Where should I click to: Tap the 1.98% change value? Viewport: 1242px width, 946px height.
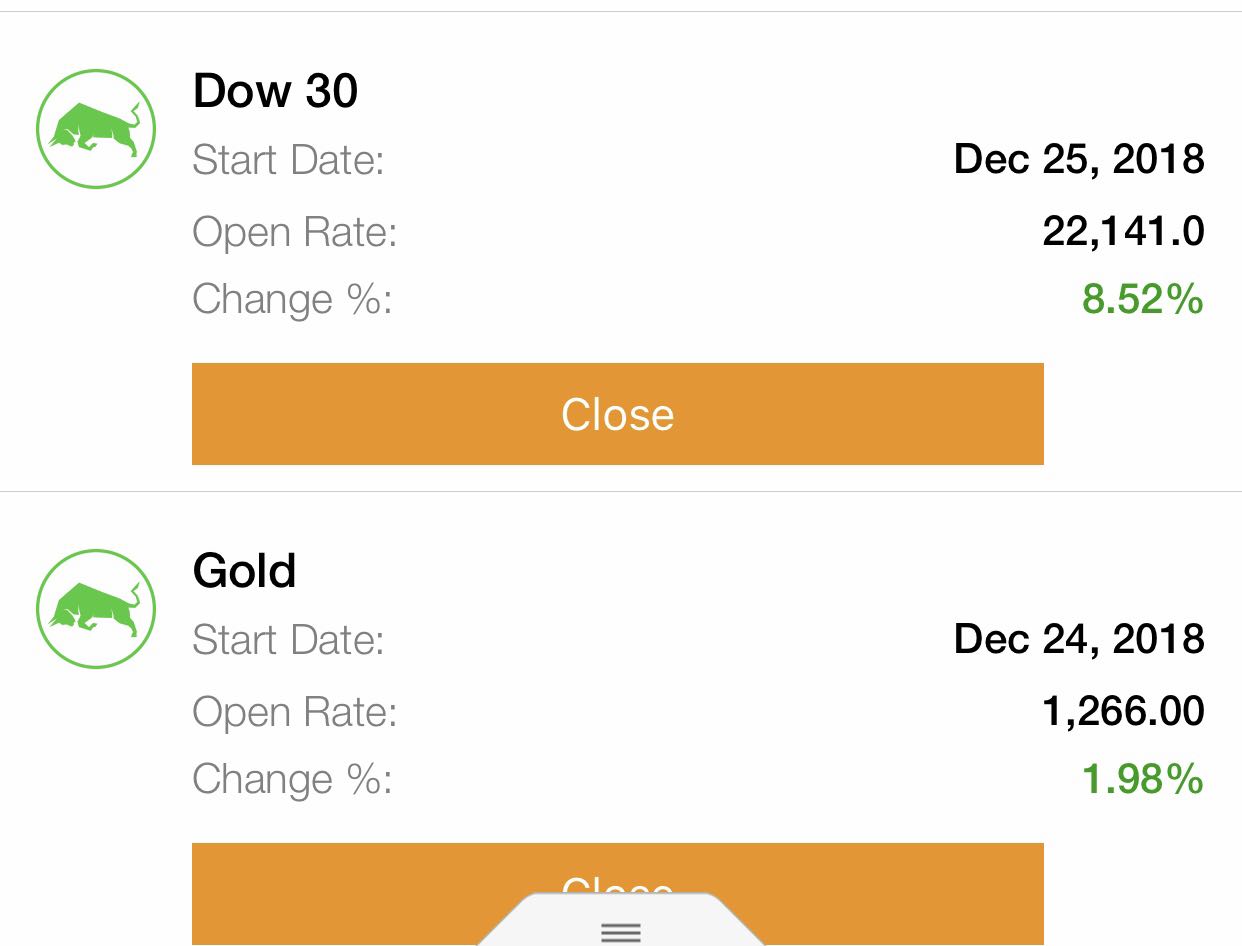pyautogui.click(x=1142, y=779)
